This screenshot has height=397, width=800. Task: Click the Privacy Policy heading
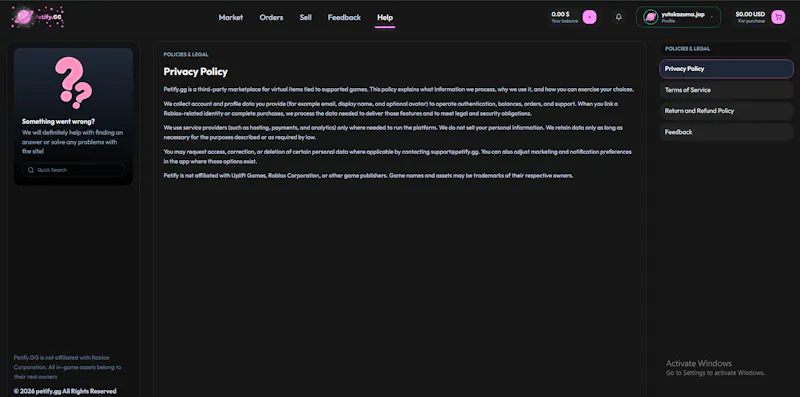tap(195, 71)
